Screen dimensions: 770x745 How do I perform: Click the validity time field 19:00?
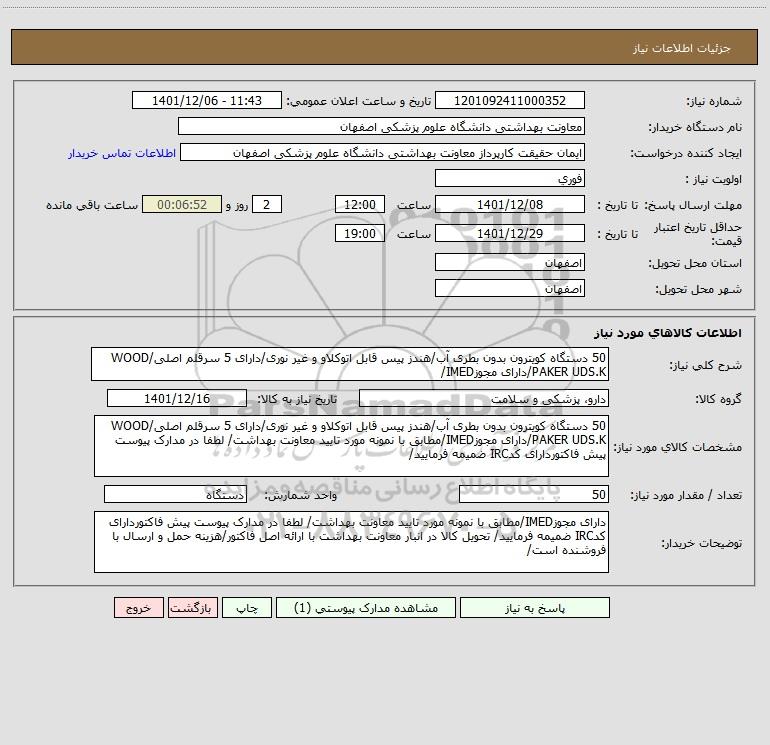[x=359, y=233]
